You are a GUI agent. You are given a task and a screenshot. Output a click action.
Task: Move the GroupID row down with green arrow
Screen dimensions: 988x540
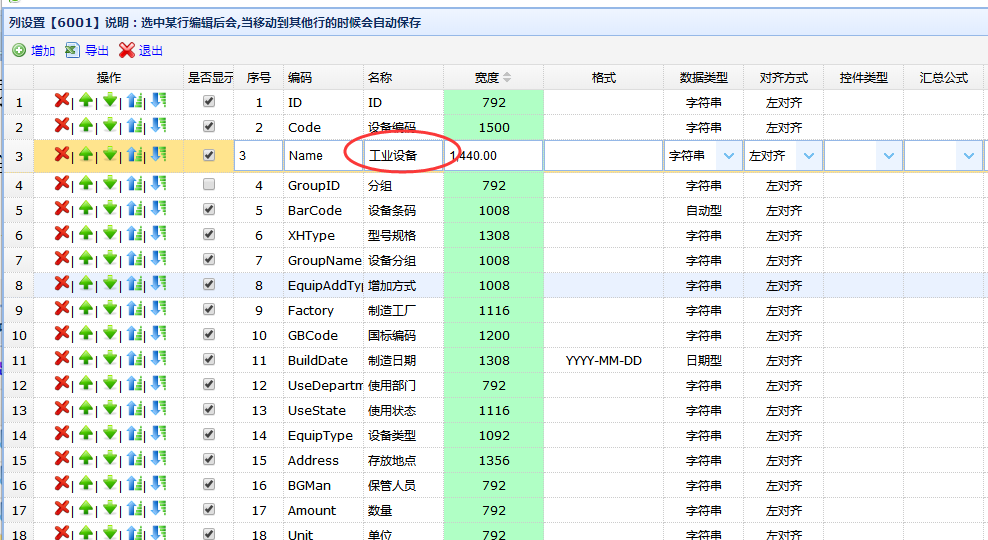point(110,184)
